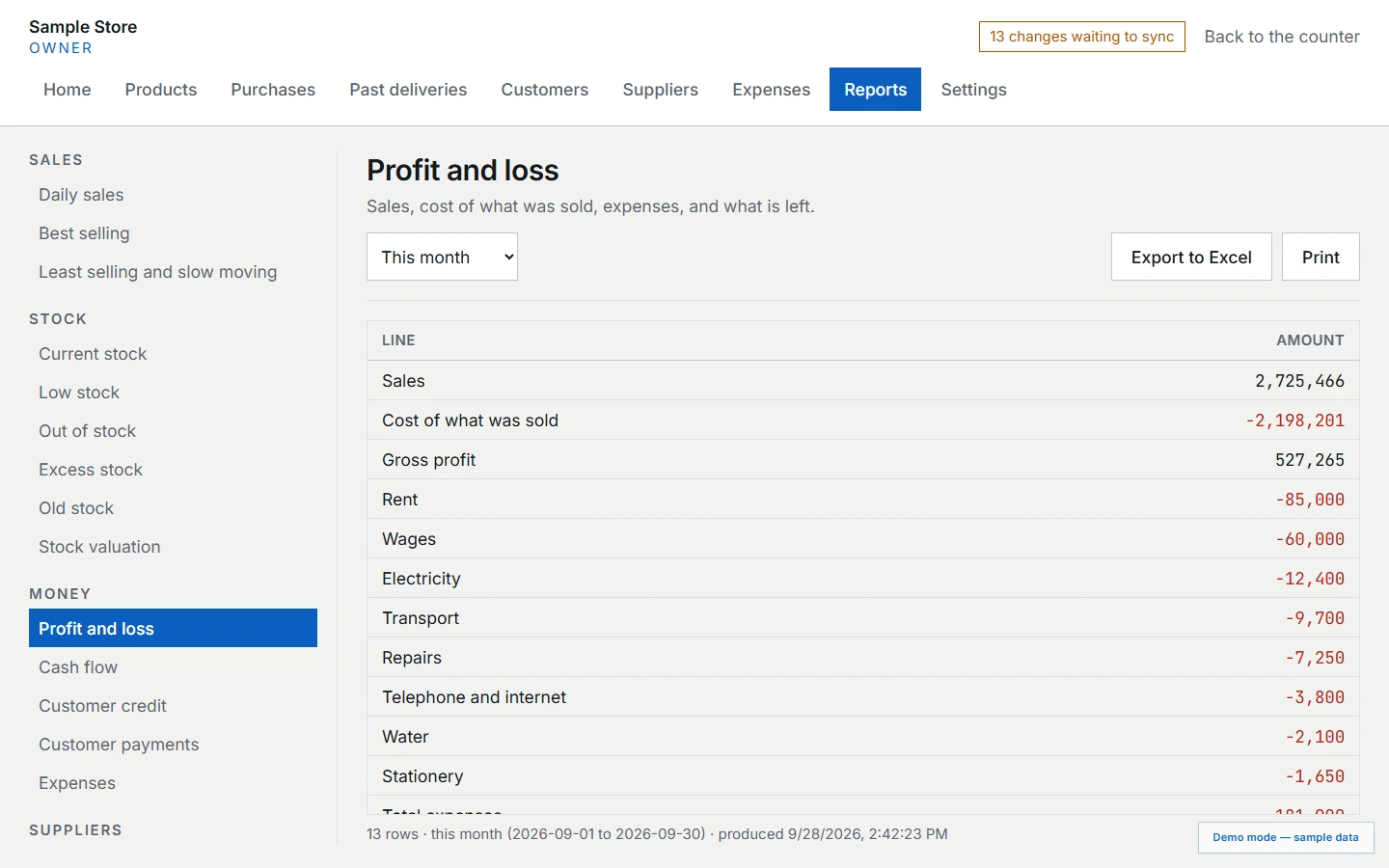Select the Rent amount -85,000
This screenshot has height=868, width=1389.
(x=1310, y=500)
